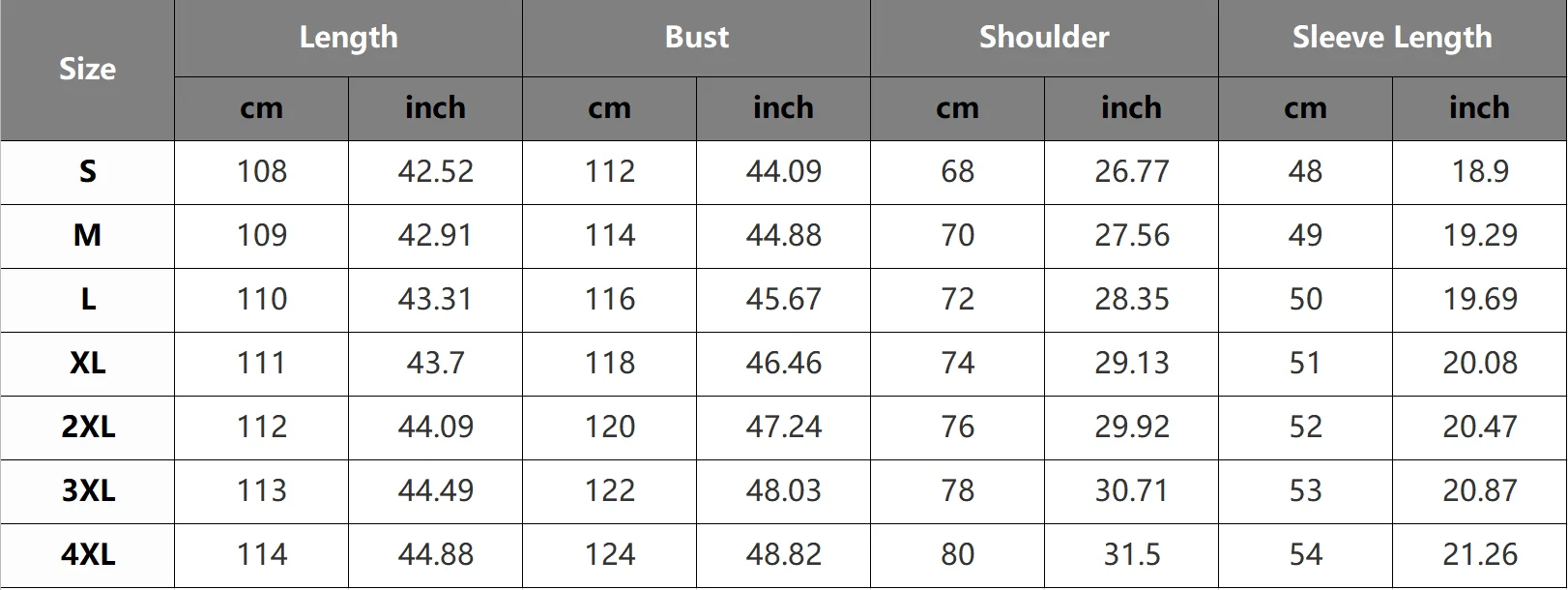This screenshot has height=590, width=1568.
Task: Select the 72 cm shoulder cell
Action: [957, 300]
